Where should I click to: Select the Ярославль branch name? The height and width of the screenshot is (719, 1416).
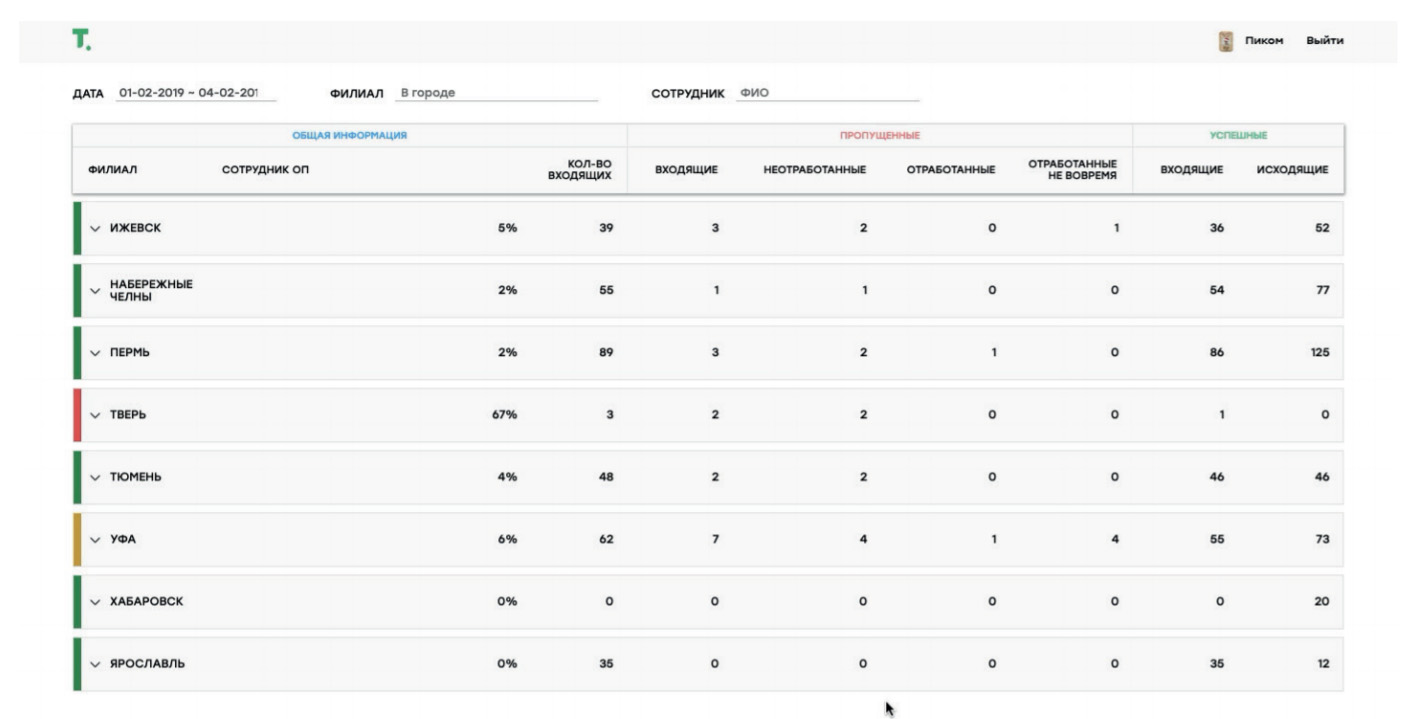[147, 664]
